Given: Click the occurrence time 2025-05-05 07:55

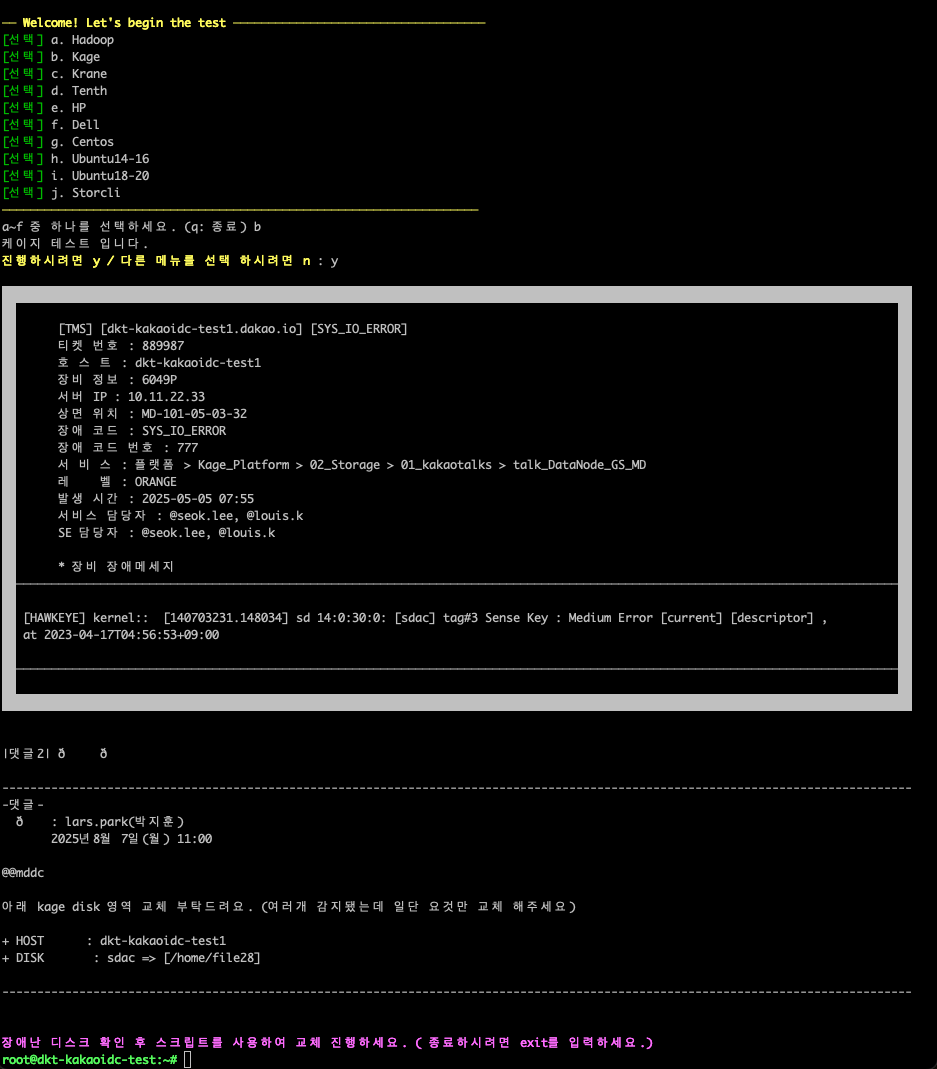Looking at the screenshot, I should click(198, 499).
